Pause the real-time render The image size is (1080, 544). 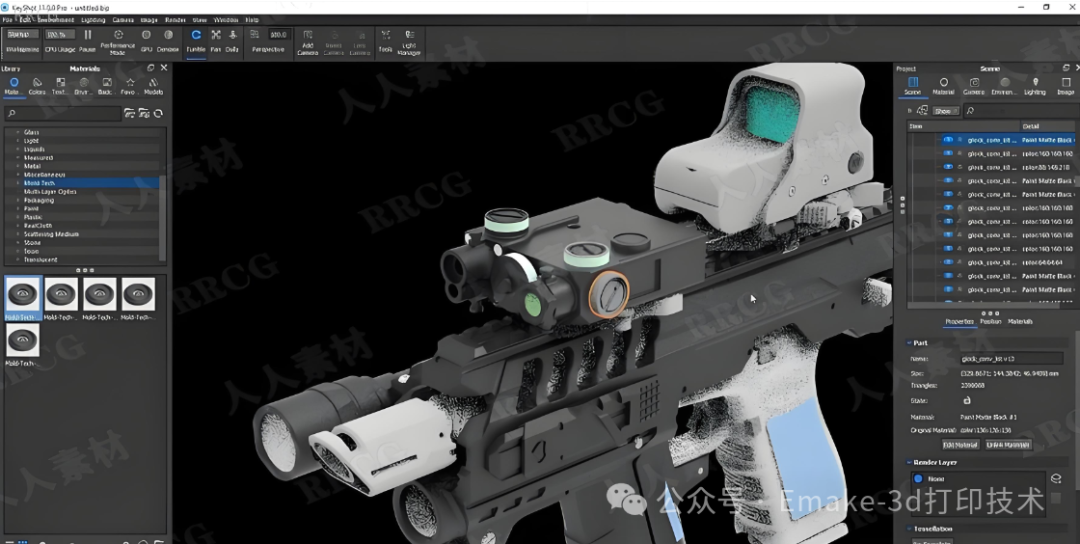pyautogui.click(x=87, y=41)
